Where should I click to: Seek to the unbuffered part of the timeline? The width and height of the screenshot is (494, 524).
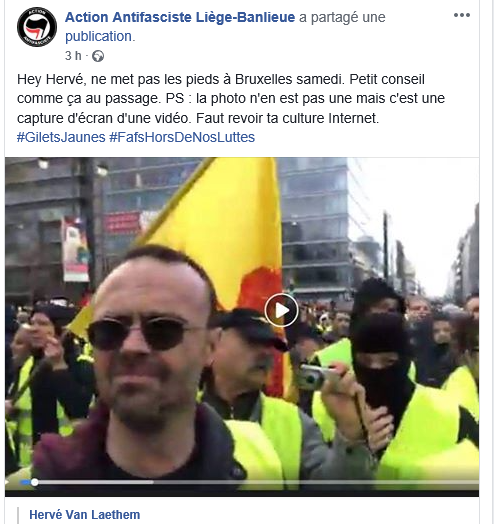coord(316,482)
